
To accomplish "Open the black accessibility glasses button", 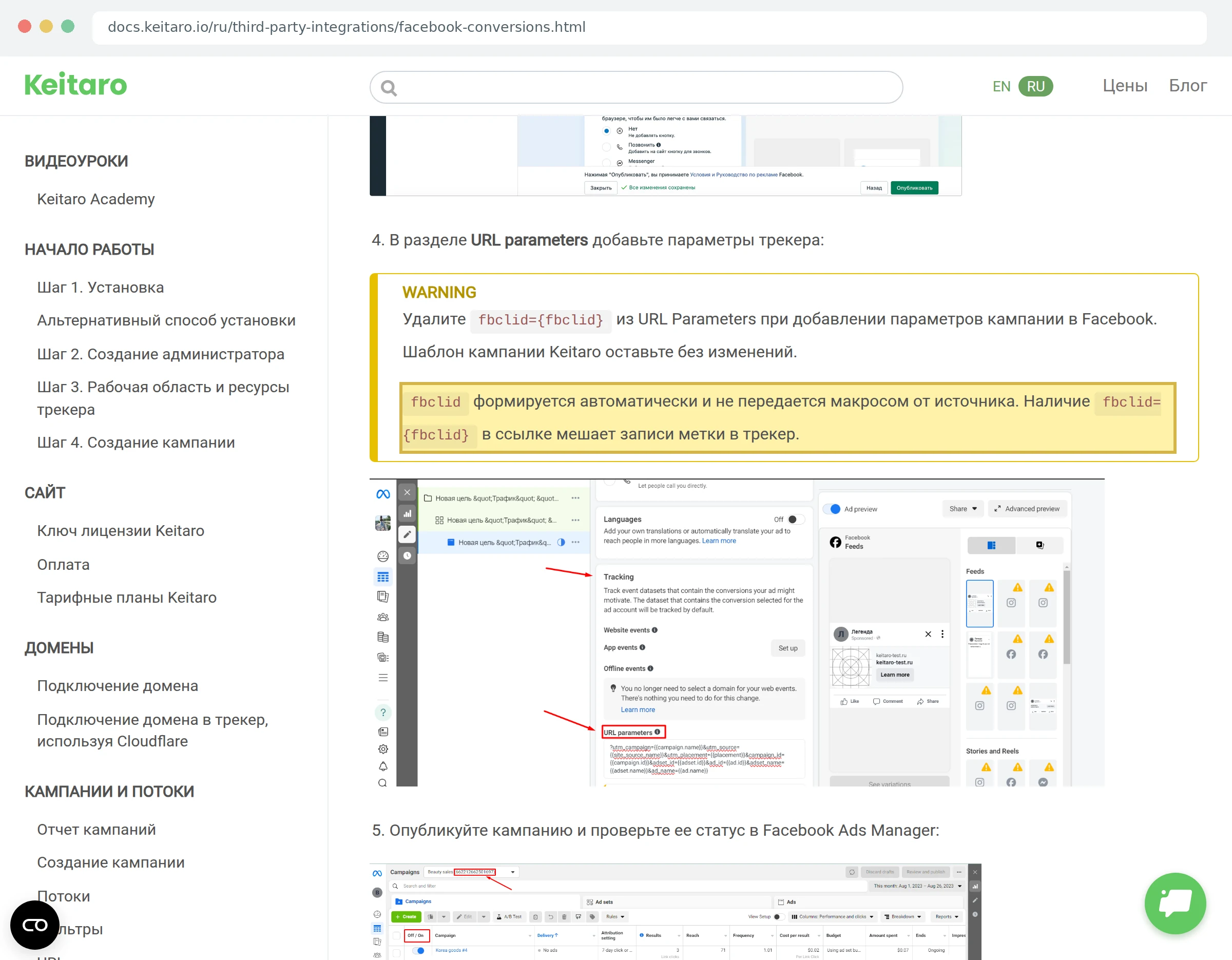I will tap(34, 925).
